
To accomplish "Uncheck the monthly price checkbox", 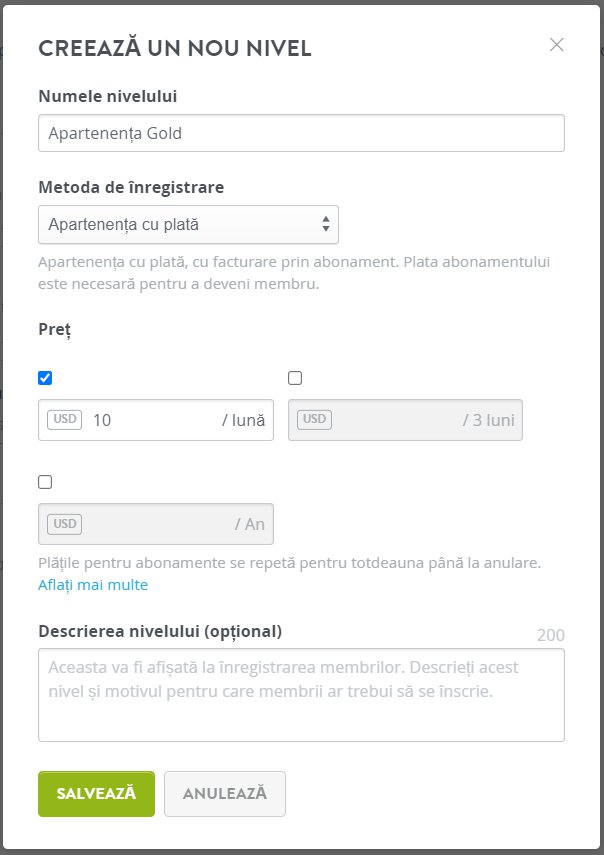I will [x=45, y=378].
